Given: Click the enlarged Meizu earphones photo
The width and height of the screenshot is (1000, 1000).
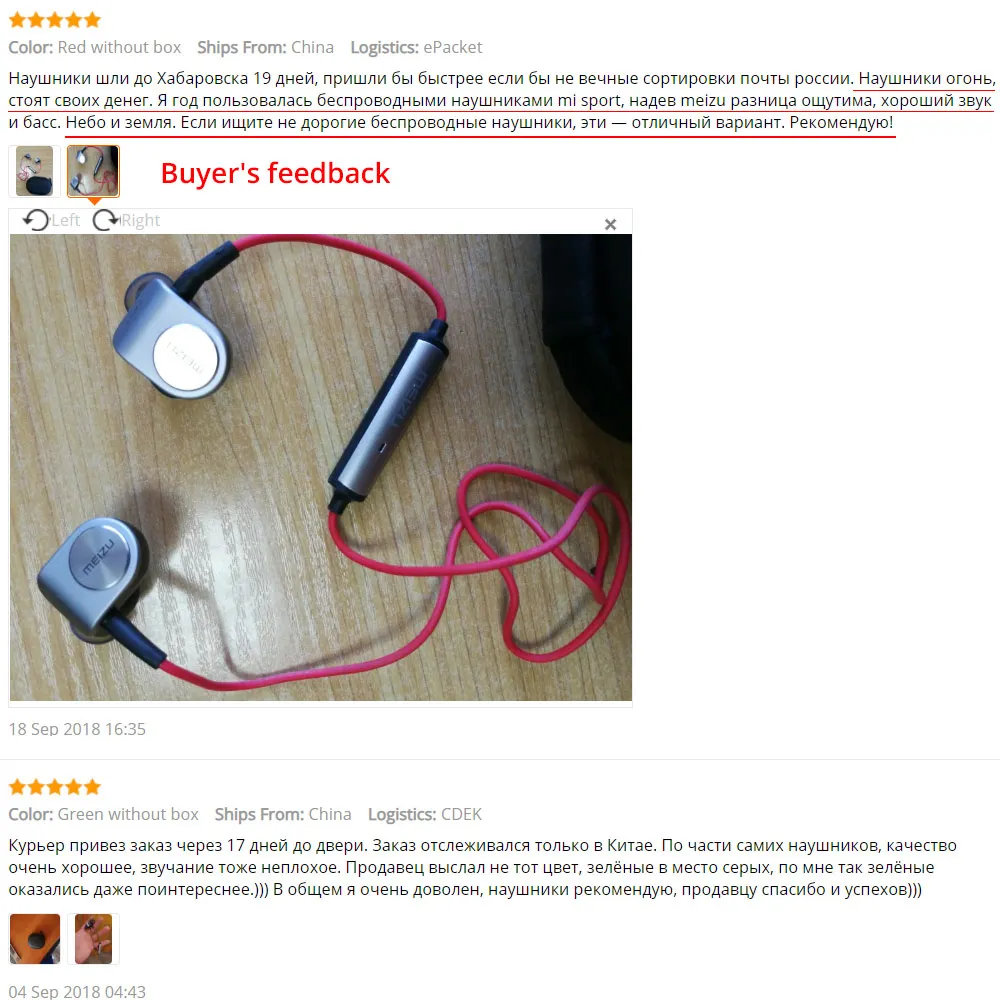Looking at the screenshot, I should pyautogui.click(x=321, y=467).
